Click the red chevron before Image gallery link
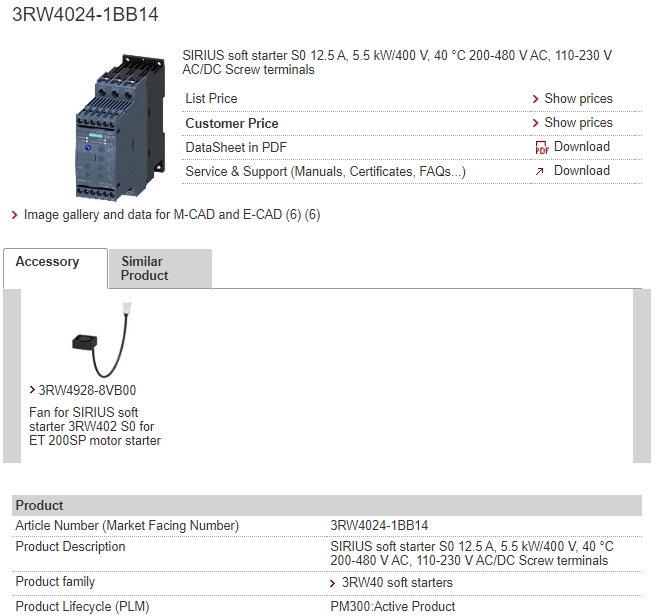 pos(15,215)
